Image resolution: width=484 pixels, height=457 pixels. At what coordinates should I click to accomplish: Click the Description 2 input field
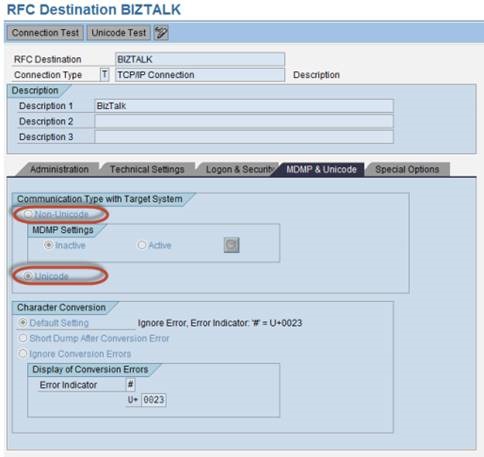pyautogui.click(x=244, y=121)
